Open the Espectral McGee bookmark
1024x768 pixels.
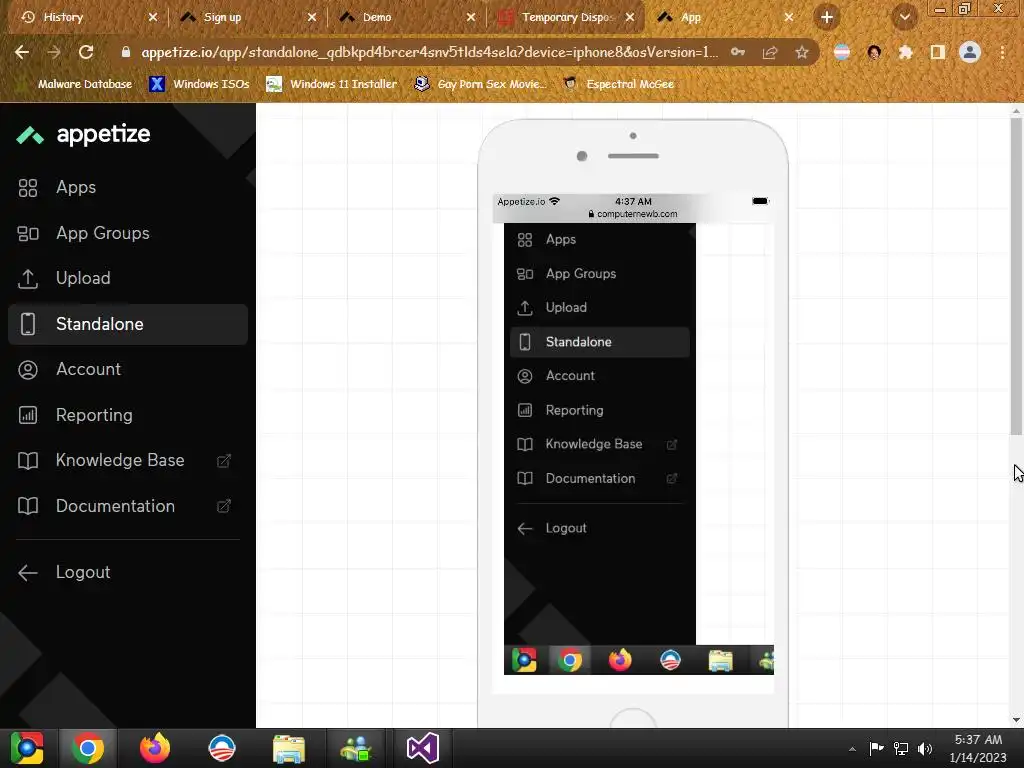tap(619, 84)
